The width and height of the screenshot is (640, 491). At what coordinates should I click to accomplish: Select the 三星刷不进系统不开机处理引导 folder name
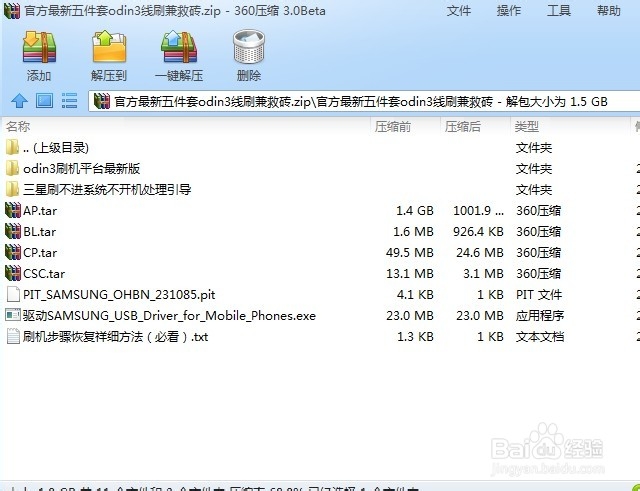point(107,189)
